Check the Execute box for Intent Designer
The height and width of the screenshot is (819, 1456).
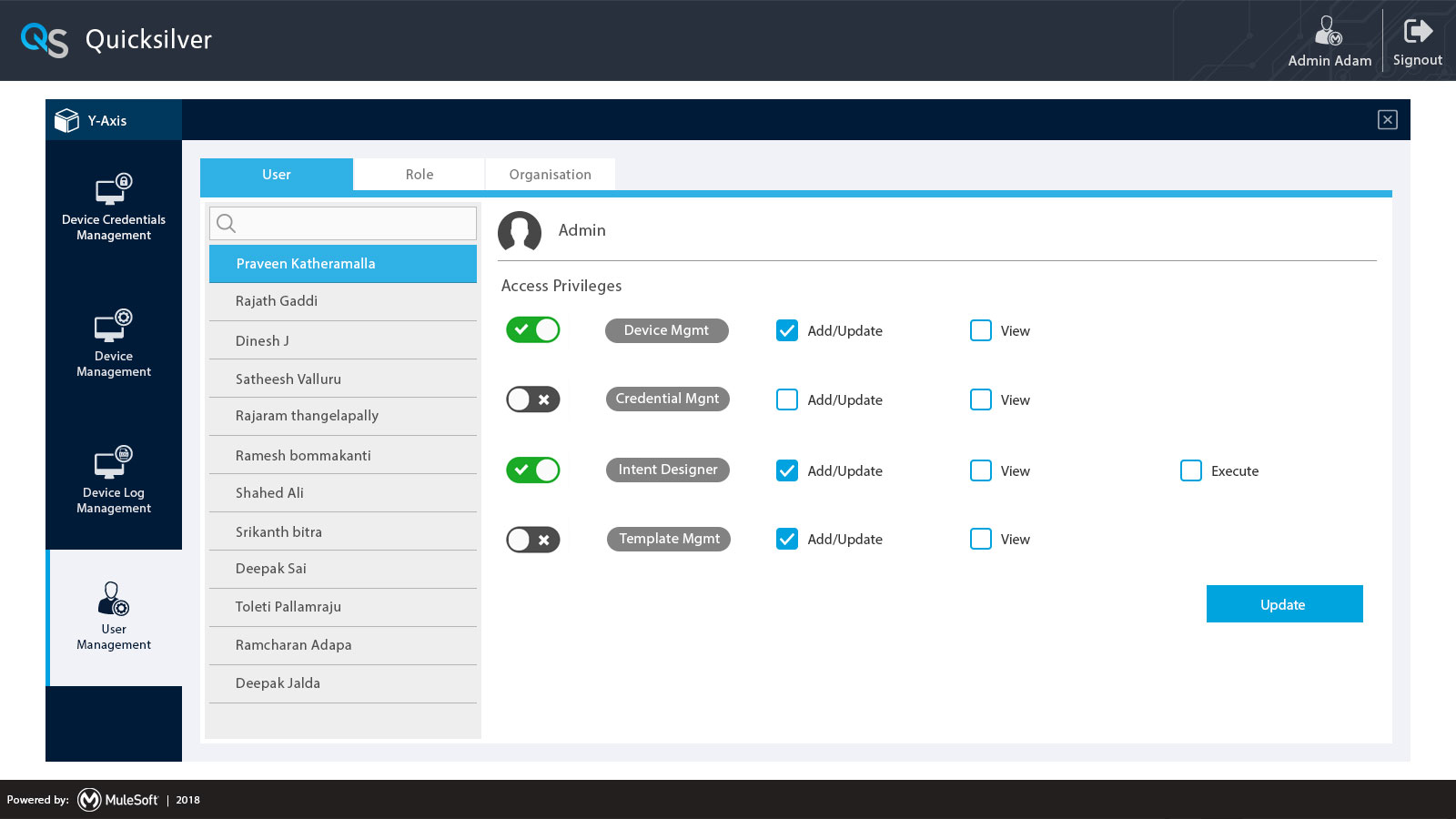point(1190,470)
